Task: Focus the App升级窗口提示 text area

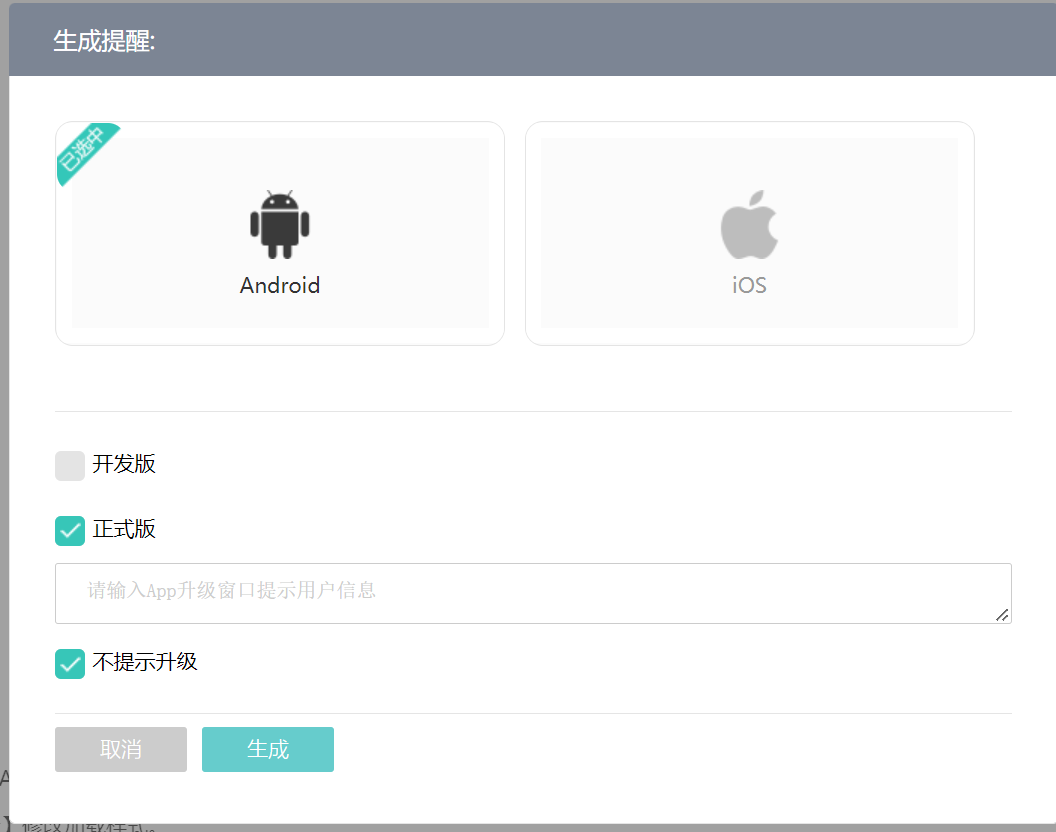Action: coord(533,594)
